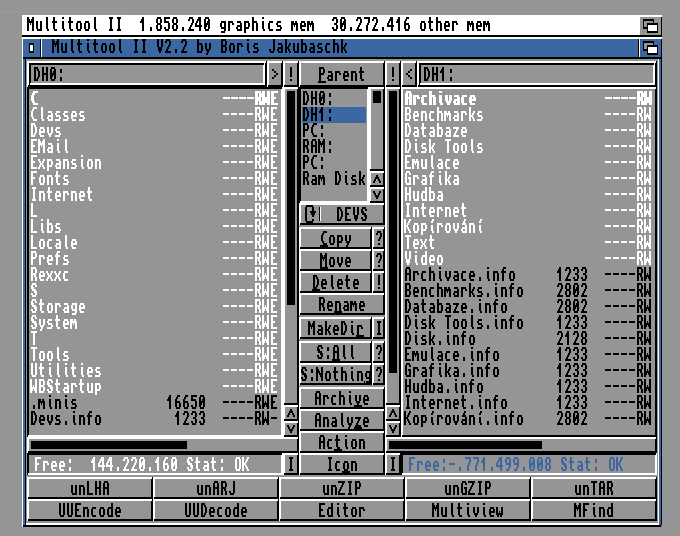The image size is (680, 536).
Task: Click the question mark beside S:Nothing
Action: (379, 375)
